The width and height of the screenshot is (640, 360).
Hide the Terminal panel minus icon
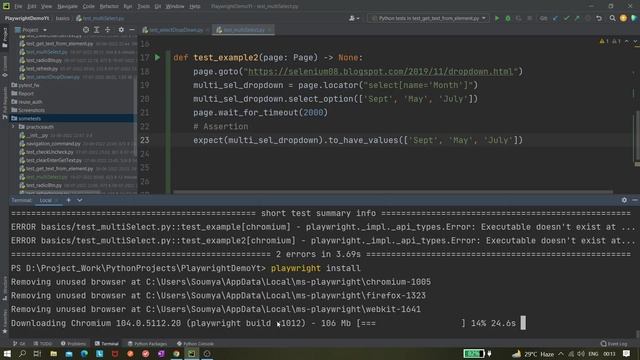click(x=635, y=200)
